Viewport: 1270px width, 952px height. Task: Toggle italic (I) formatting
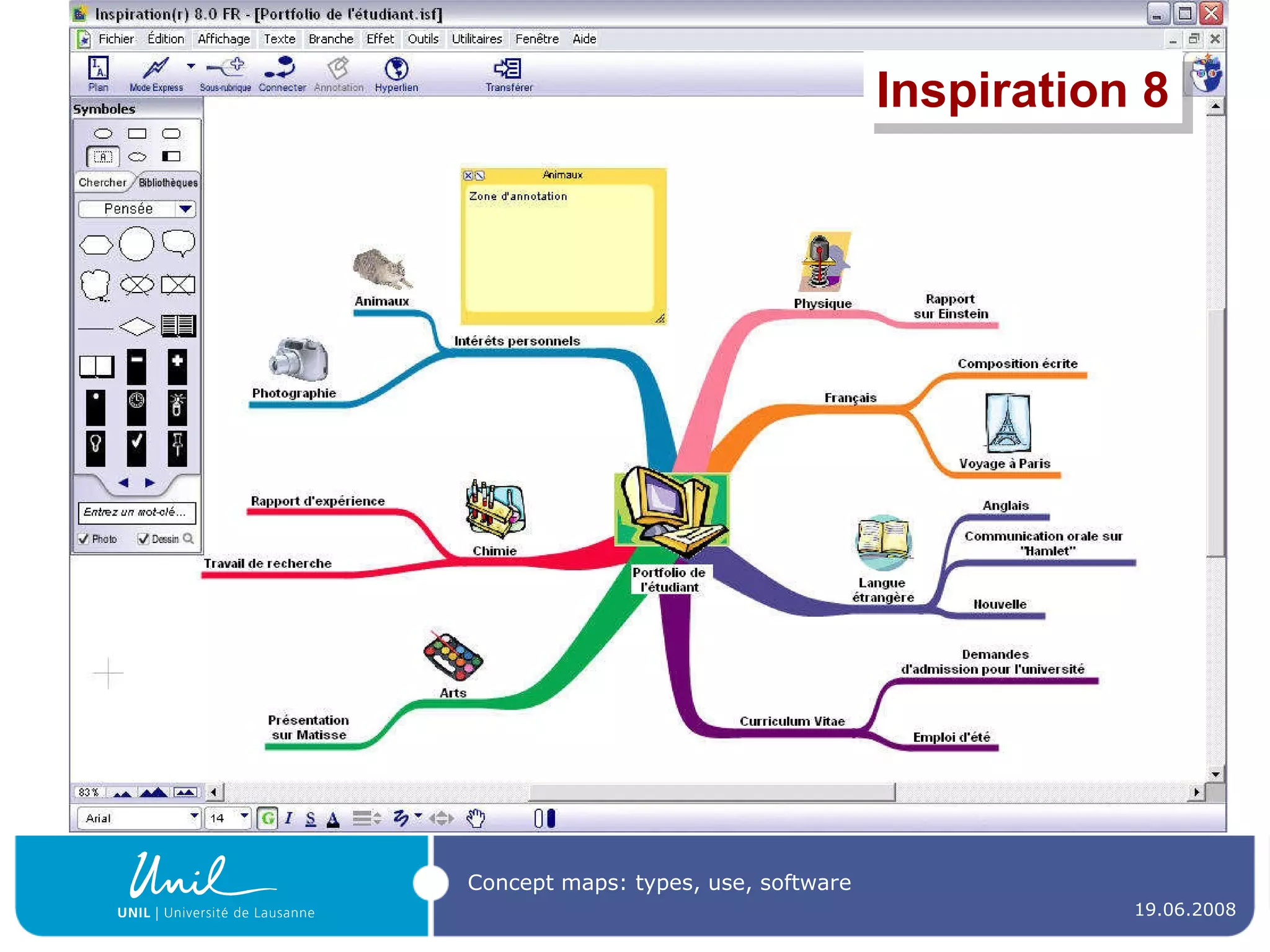tap(289, 818)
